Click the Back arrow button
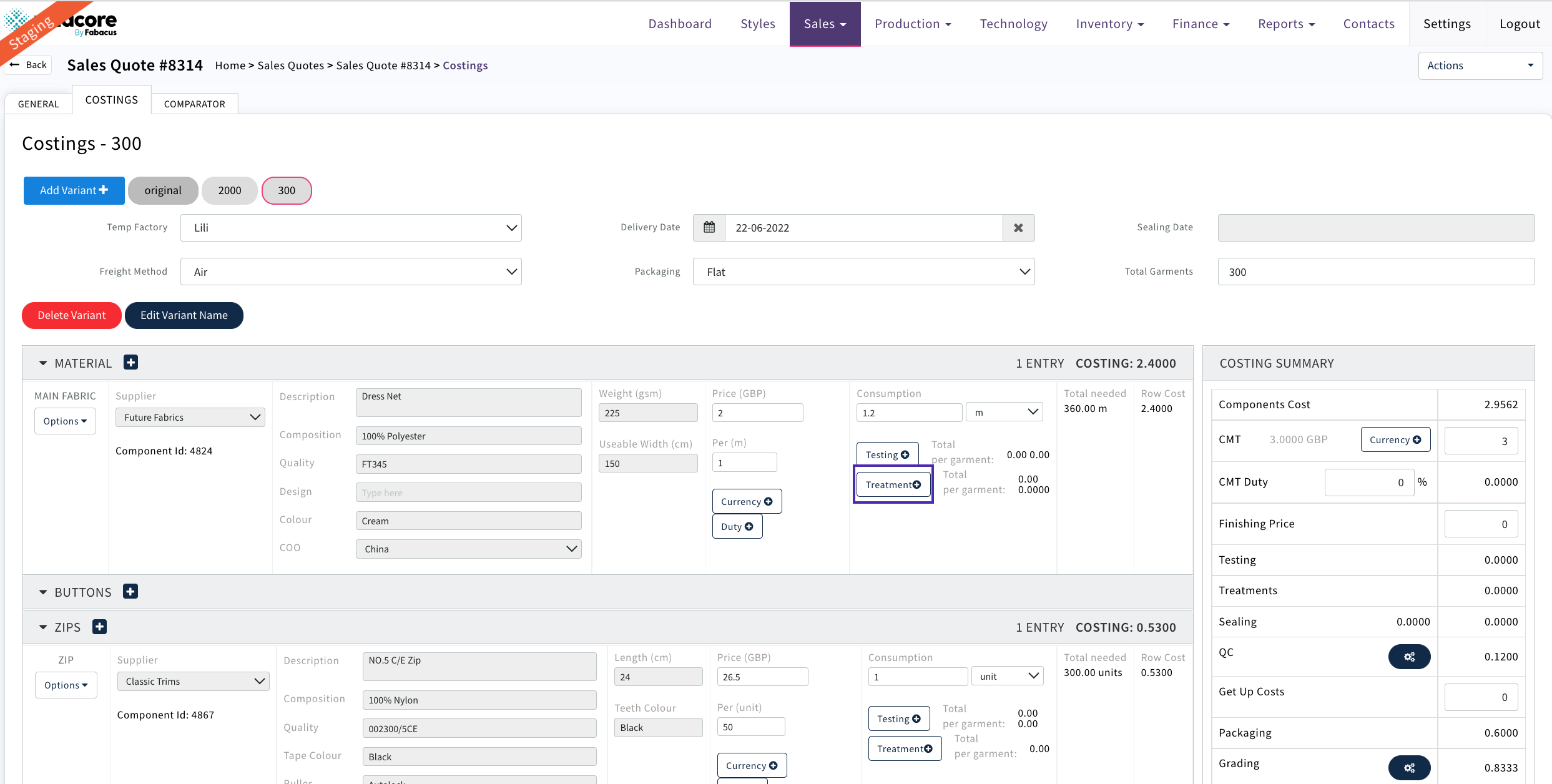 (29, 65)
